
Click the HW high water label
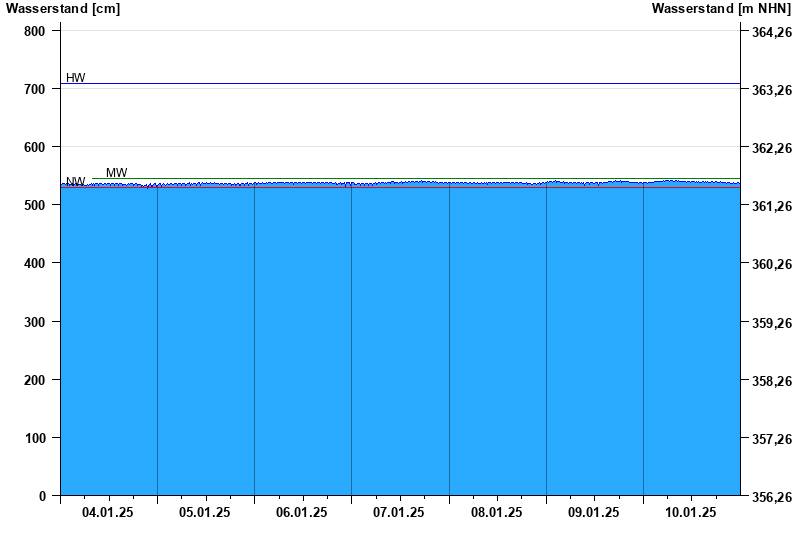click(76, 78)
